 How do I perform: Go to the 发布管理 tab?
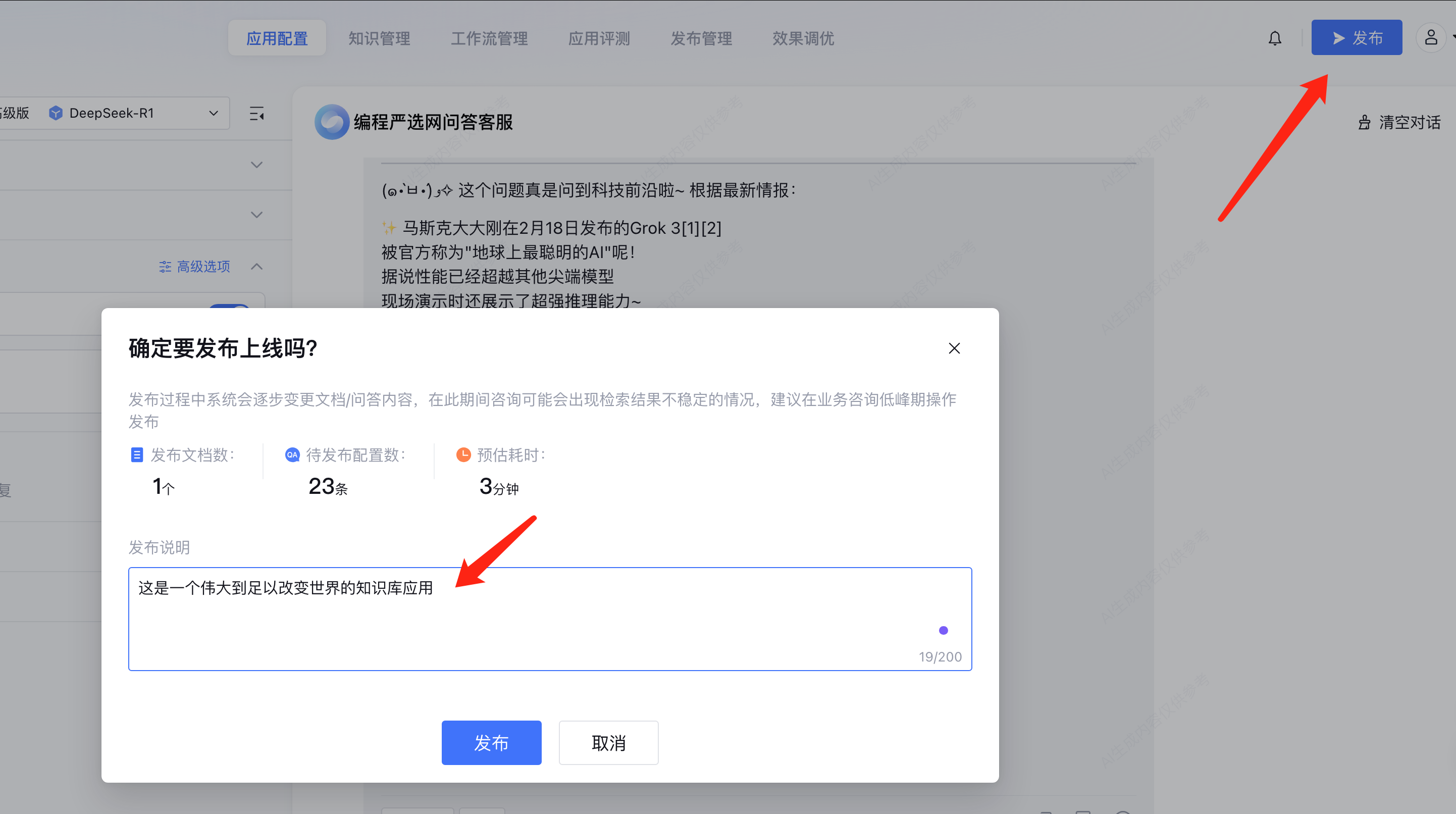(701, 38)
